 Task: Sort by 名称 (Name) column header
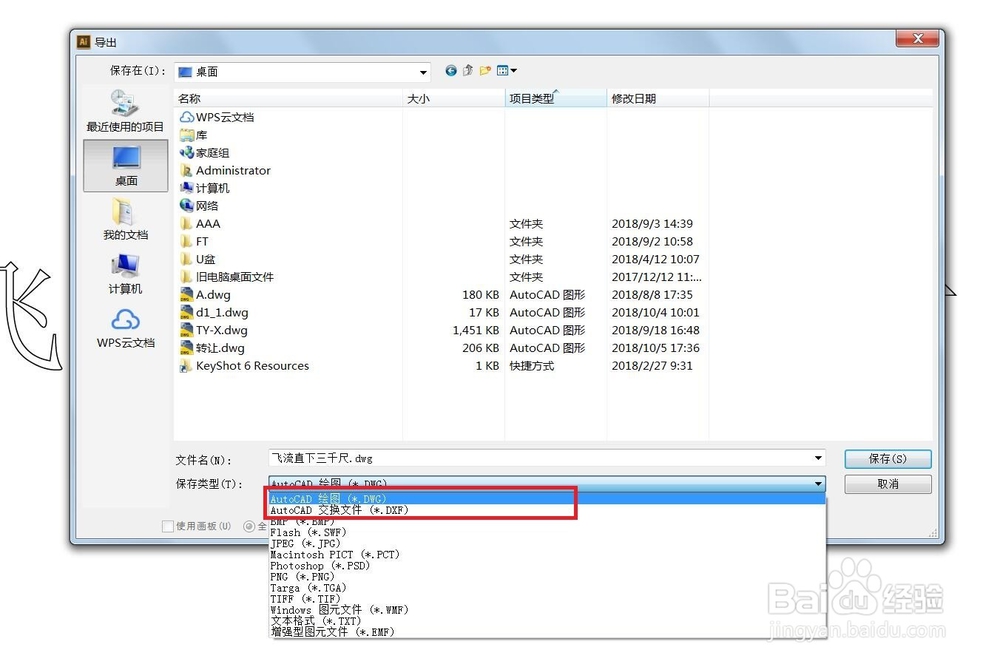288,98
